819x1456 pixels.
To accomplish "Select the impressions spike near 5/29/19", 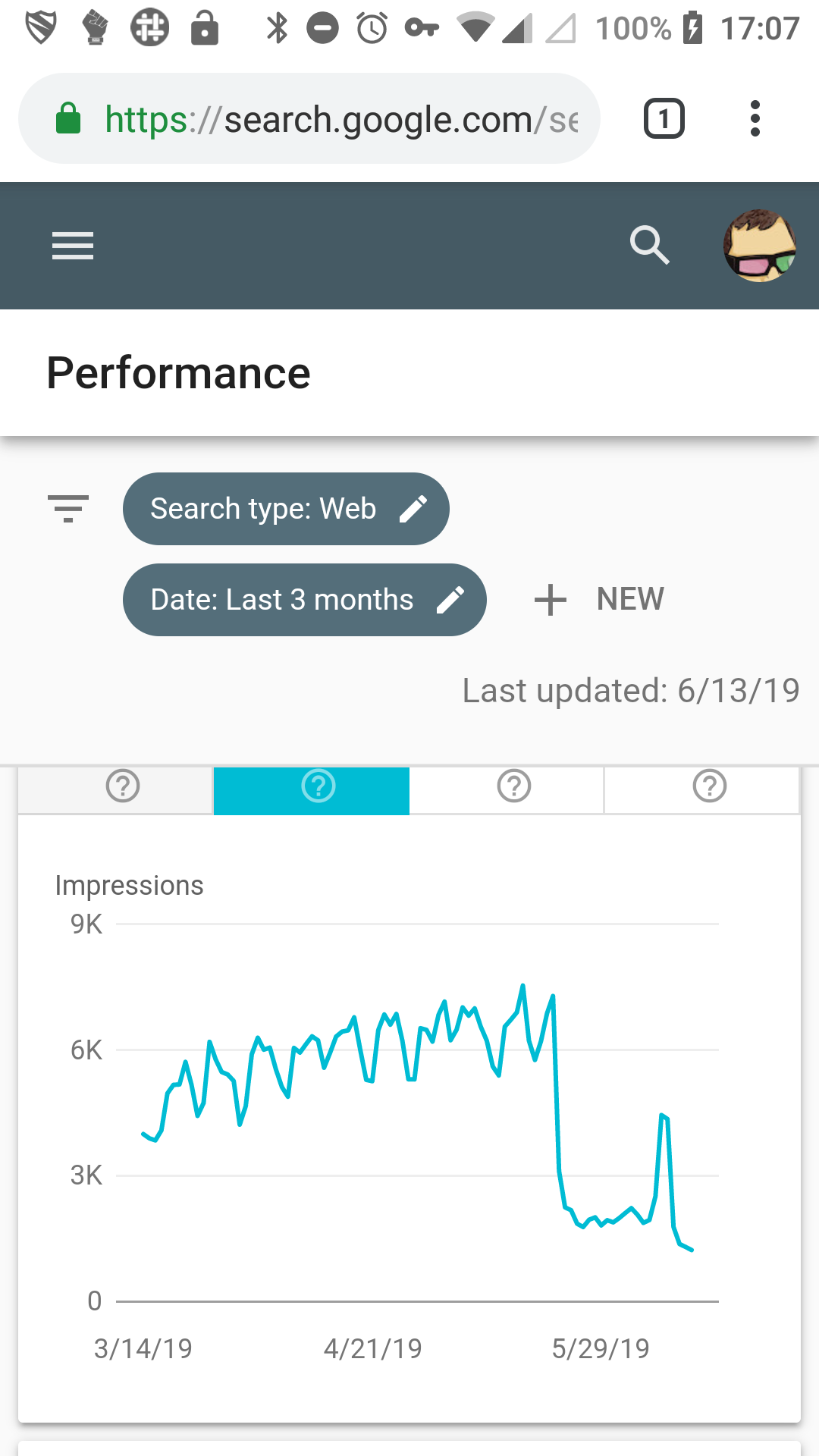I will pyautogui.click(x=663, y=1115).
